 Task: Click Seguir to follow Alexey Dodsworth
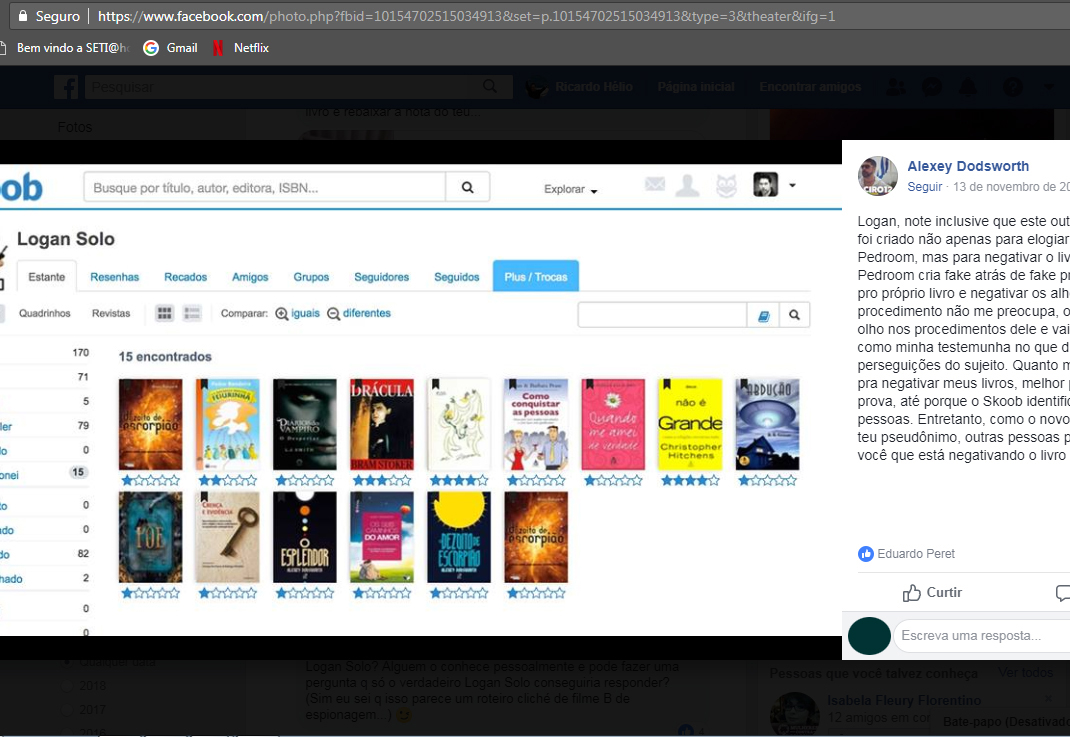point(925,186)
